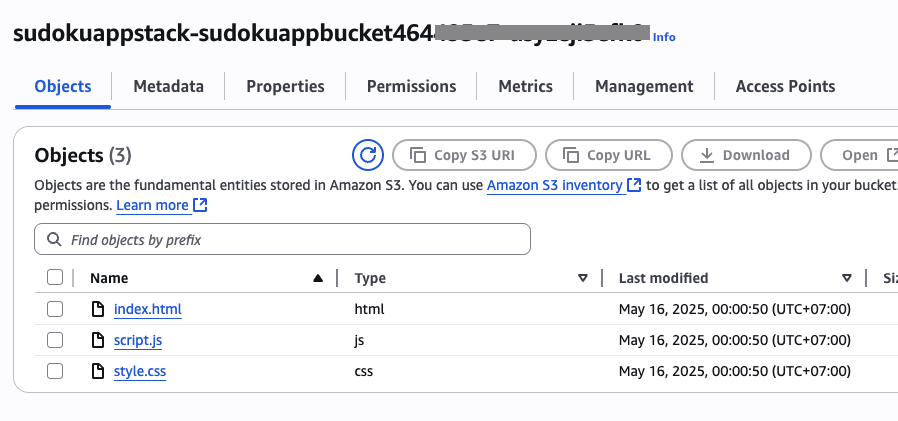Viewport: 898px width, 421px height.
Task: Click the circular refresh objects icon
Action: (368, 155)
